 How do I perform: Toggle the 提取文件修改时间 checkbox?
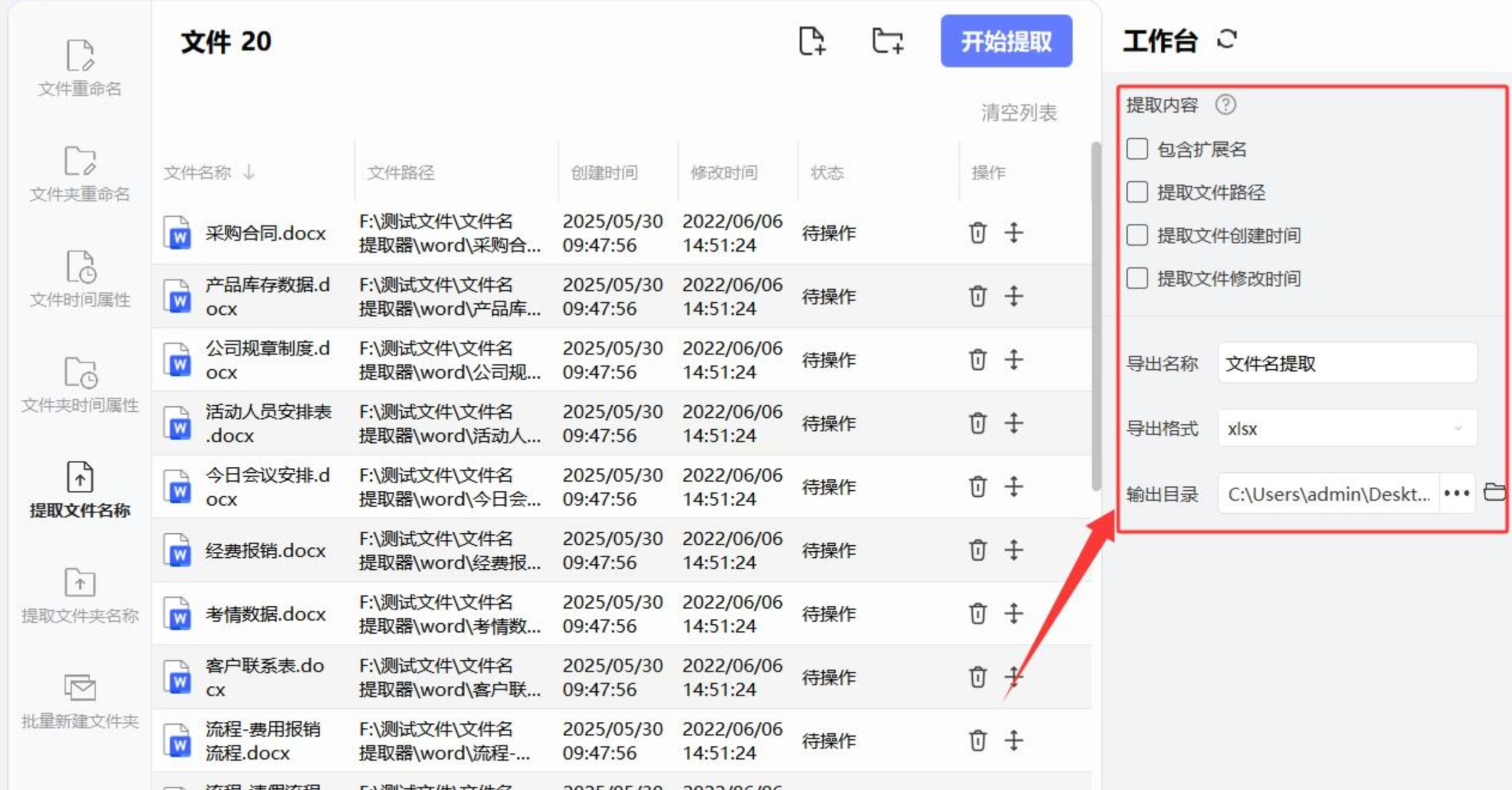[x=1137, y=278]
